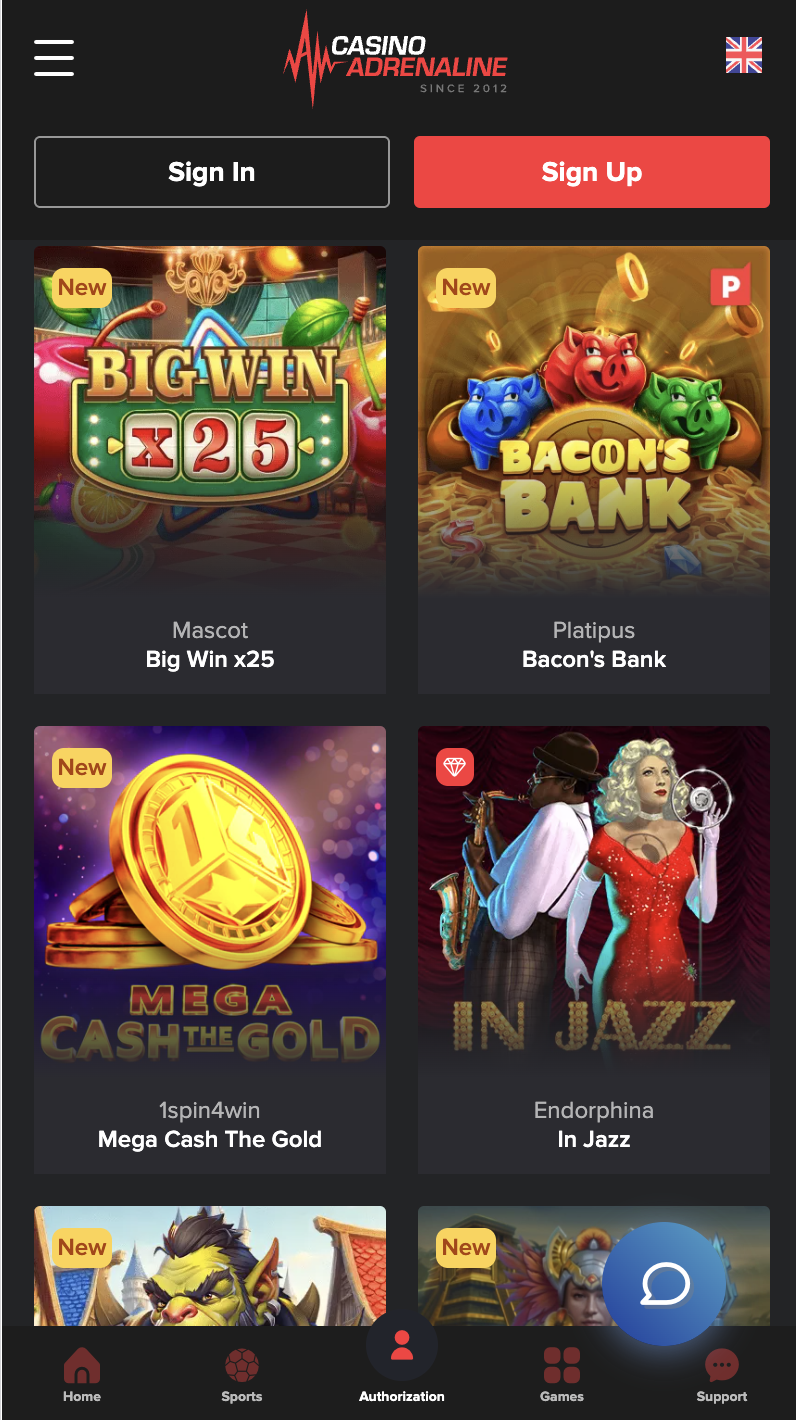This screenshot has width=796, height=1420.
Task: Open the Big Win x25 game thumbnail
Action: (210, 420)
